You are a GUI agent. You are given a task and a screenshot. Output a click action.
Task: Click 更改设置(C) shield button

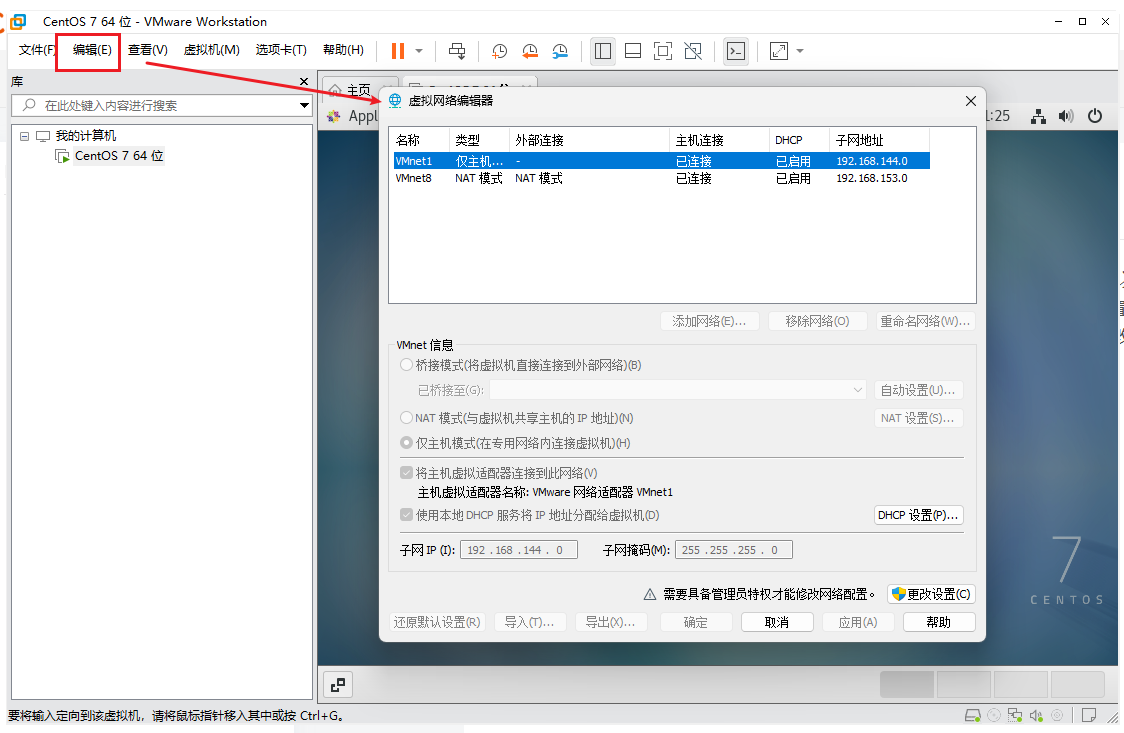[931, 594]
